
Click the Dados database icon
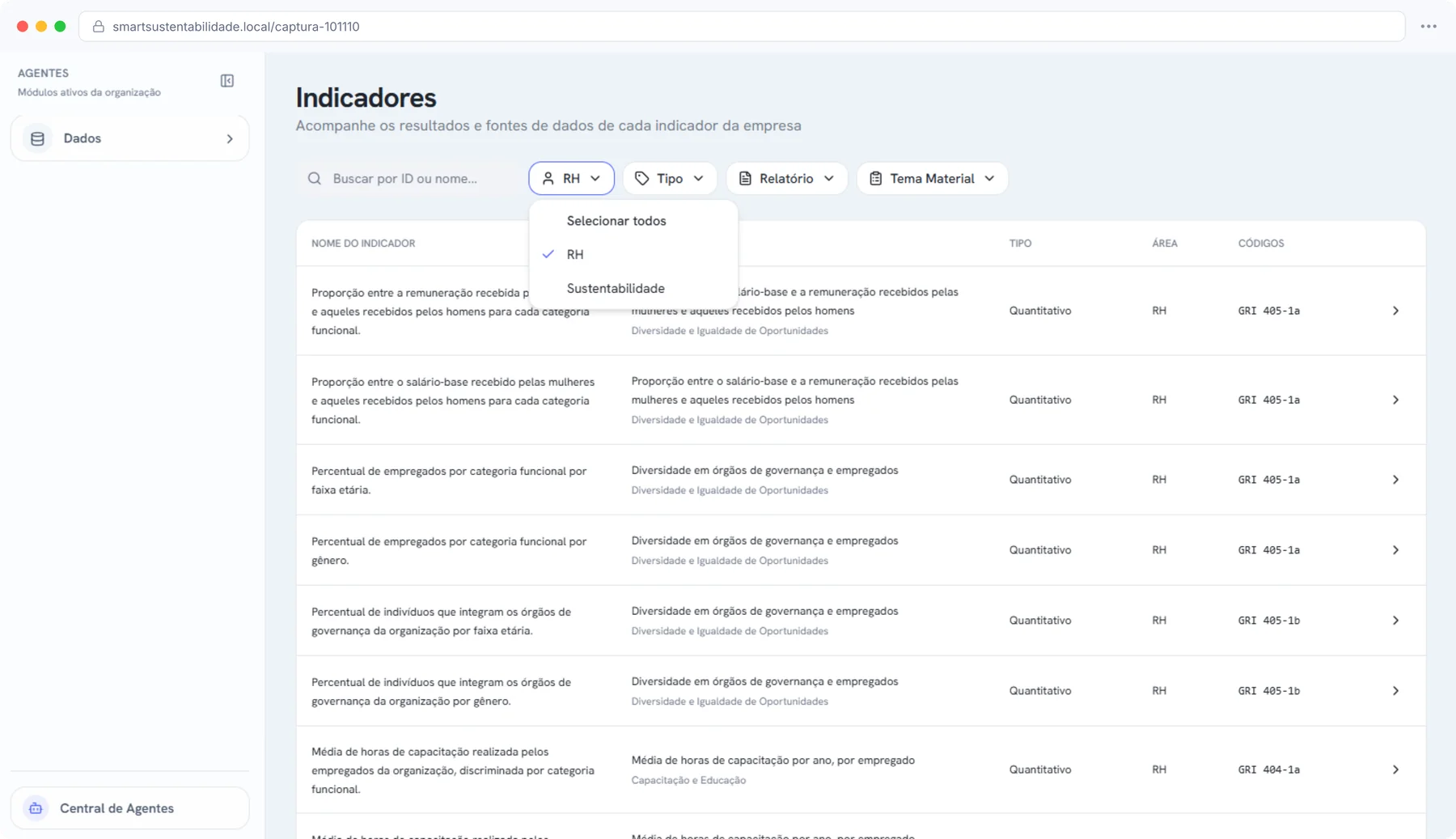pos(37,139)
